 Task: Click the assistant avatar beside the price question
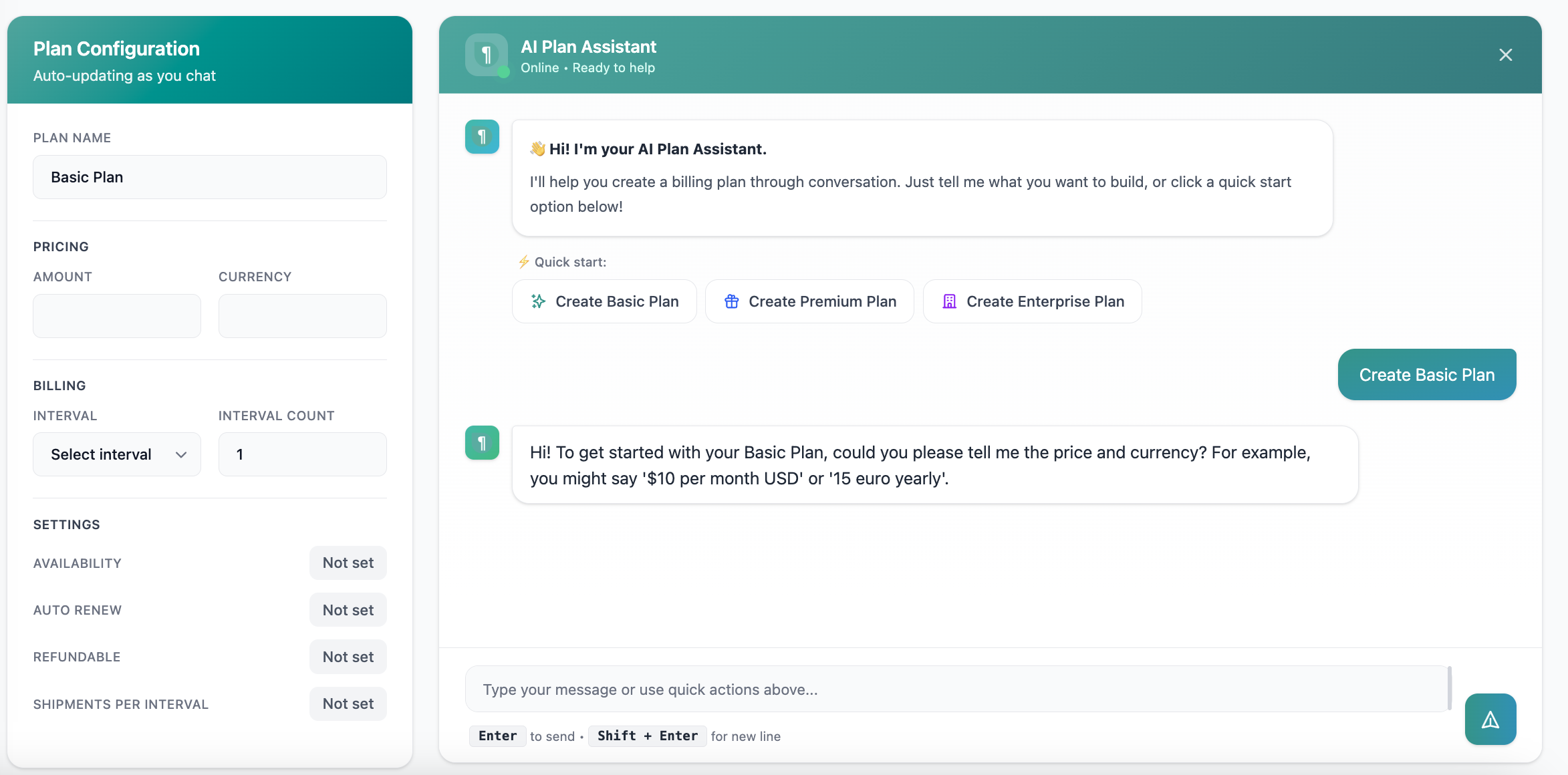point(482,442)
